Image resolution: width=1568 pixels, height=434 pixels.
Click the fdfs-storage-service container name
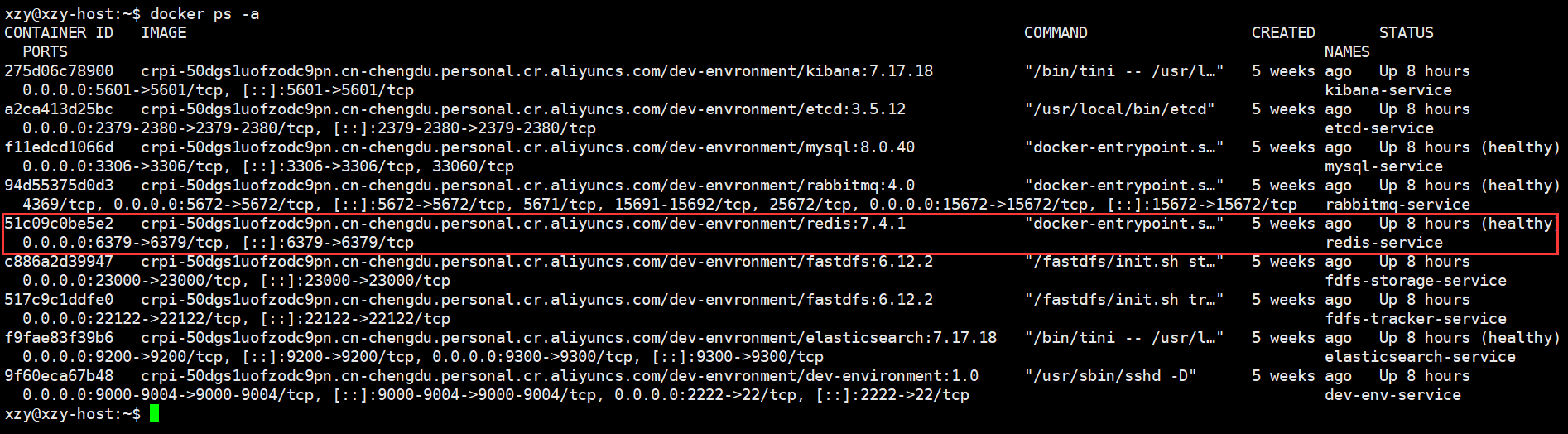pos(1416,281)
